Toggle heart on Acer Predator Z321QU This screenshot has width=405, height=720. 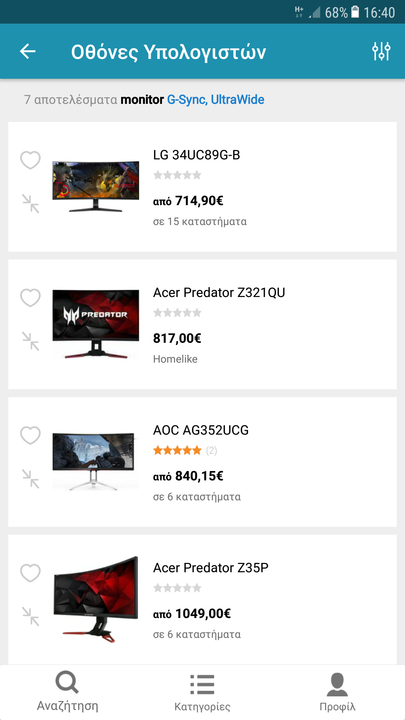tap(30, 298)
